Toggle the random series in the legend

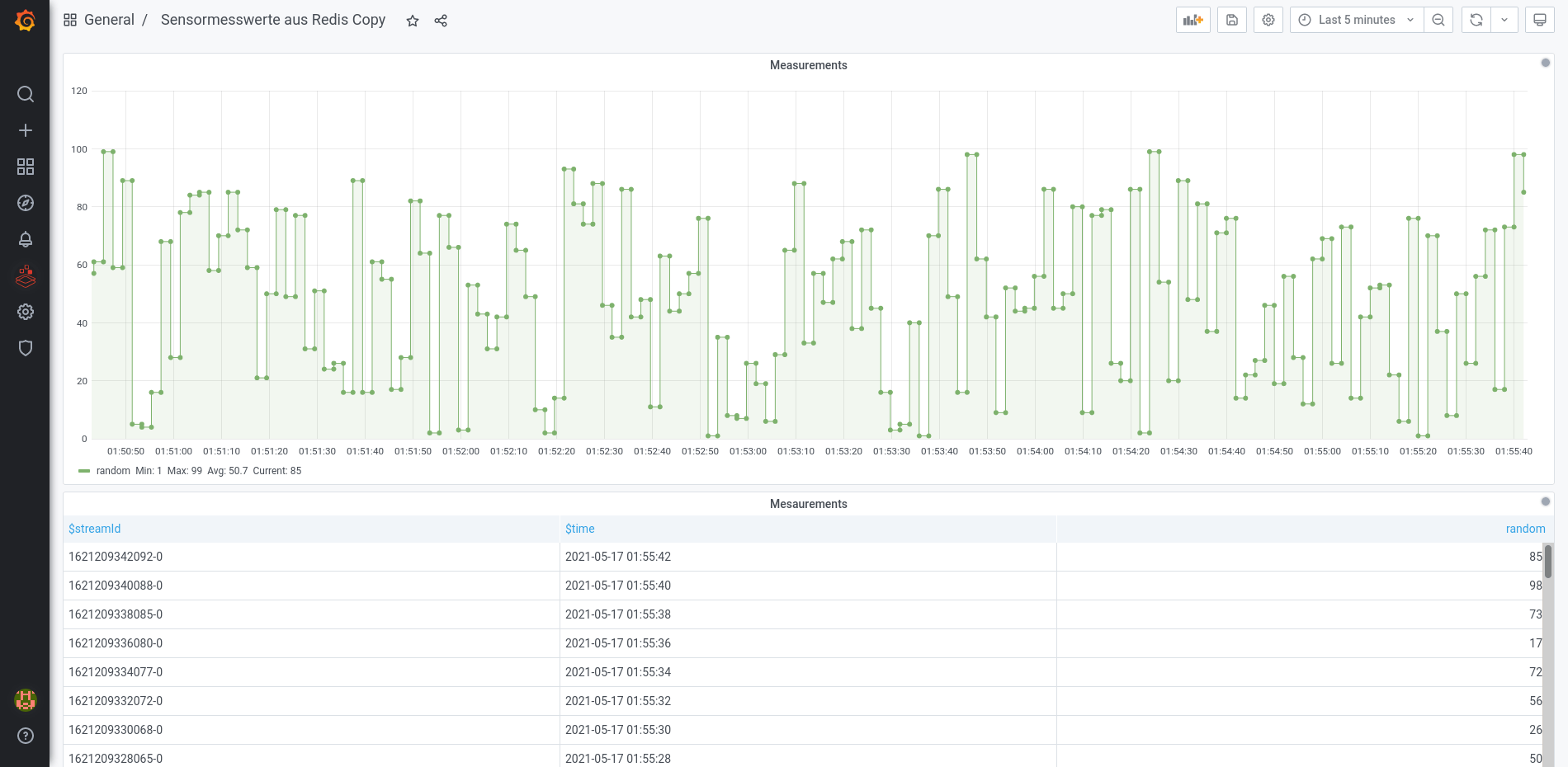click(113, 471)
